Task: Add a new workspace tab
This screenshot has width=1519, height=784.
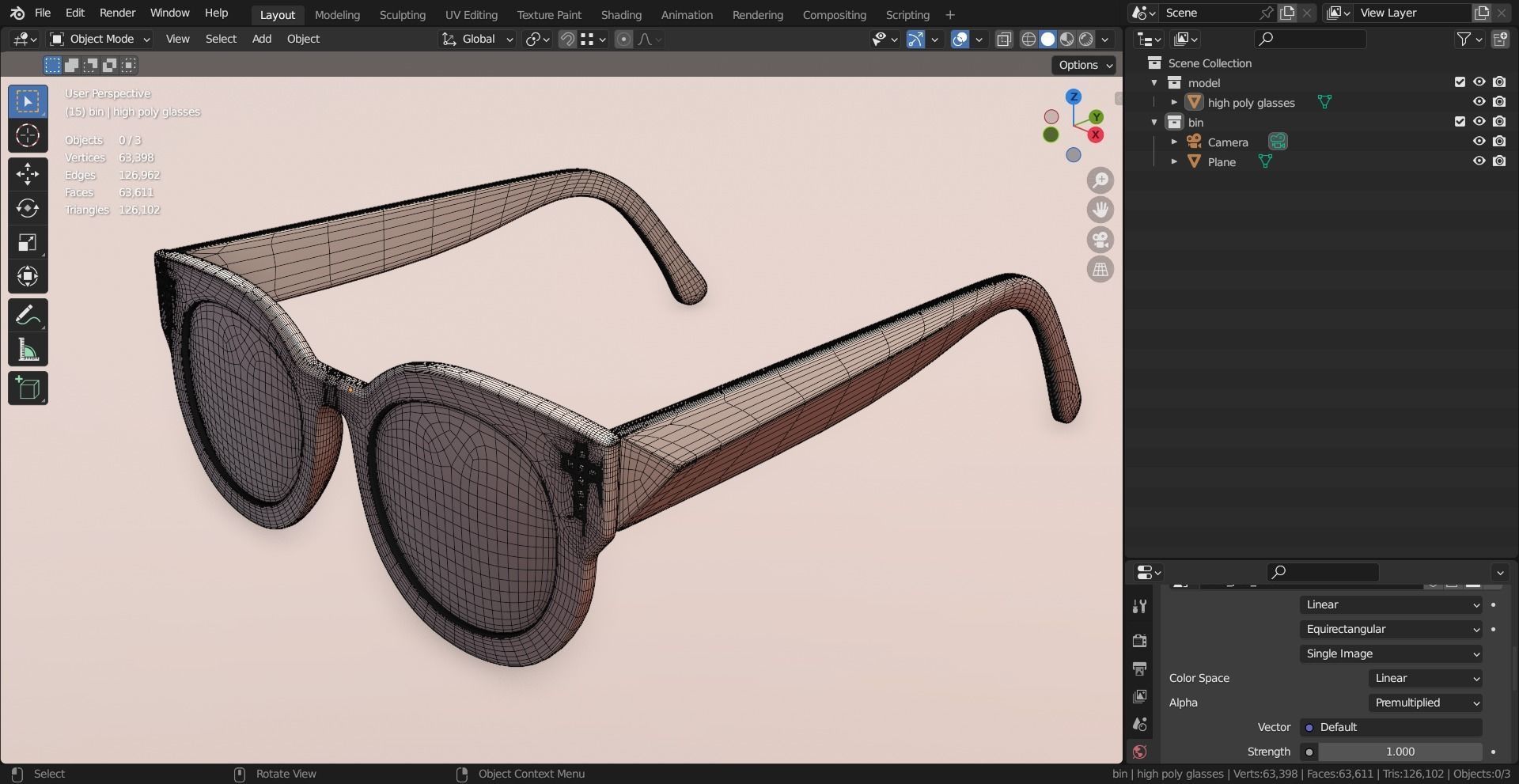Action: [950, 15]
